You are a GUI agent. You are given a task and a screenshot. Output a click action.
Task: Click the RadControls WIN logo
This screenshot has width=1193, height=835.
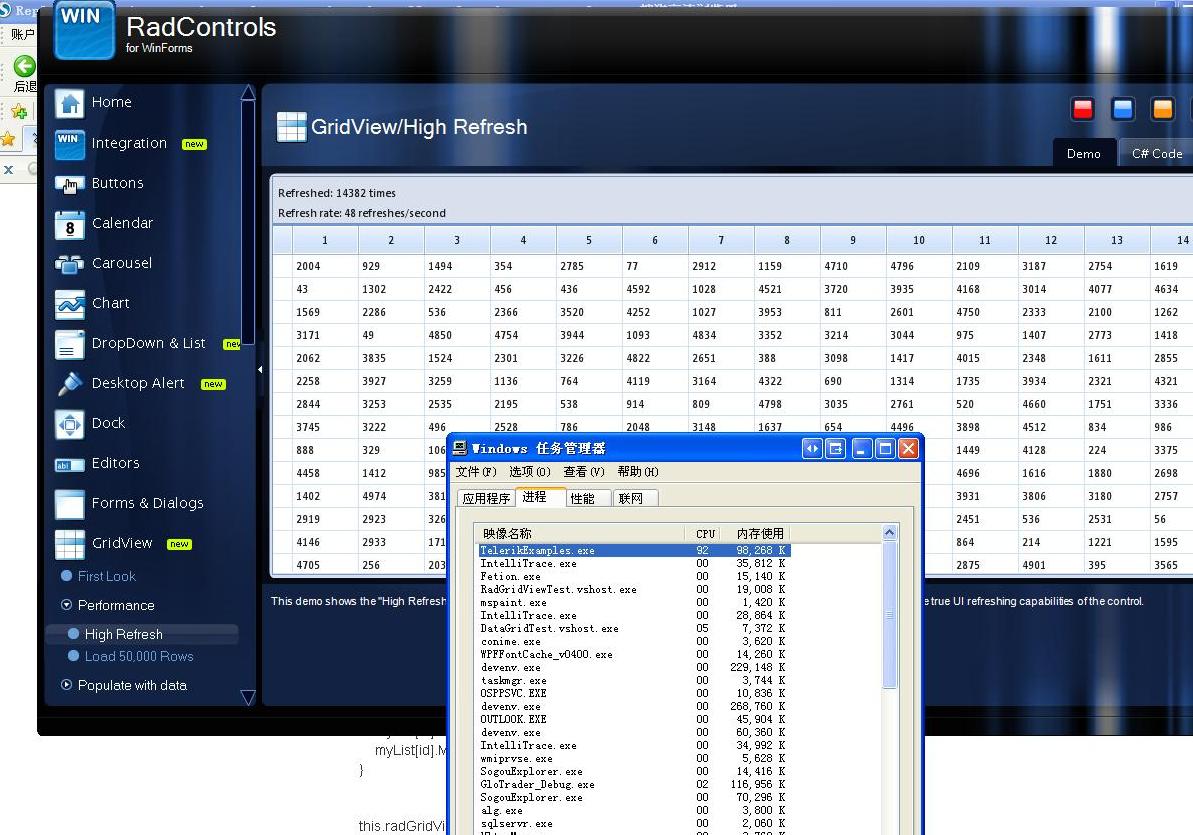pos(84,29)
